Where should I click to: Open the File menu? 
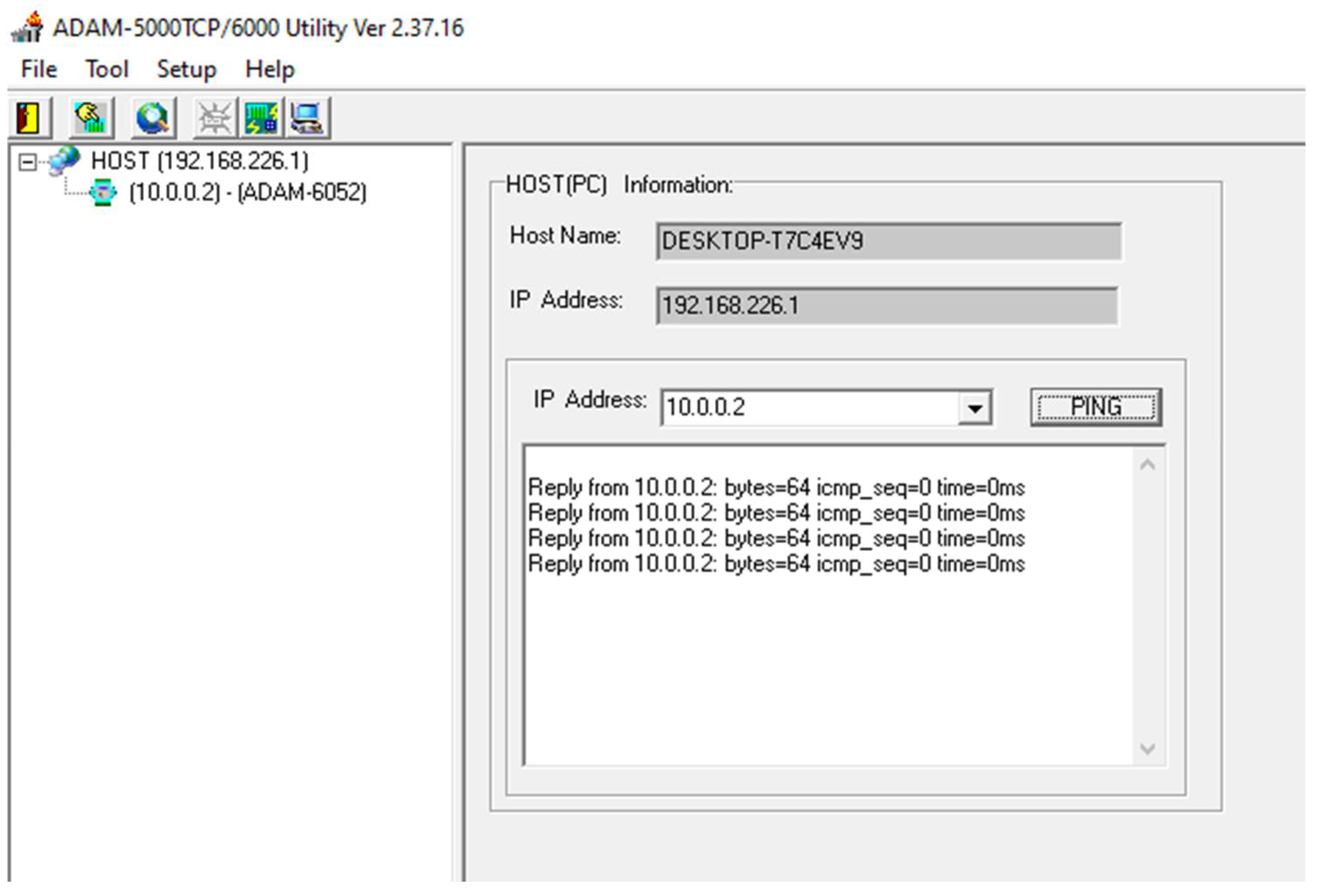click(39, 69)
